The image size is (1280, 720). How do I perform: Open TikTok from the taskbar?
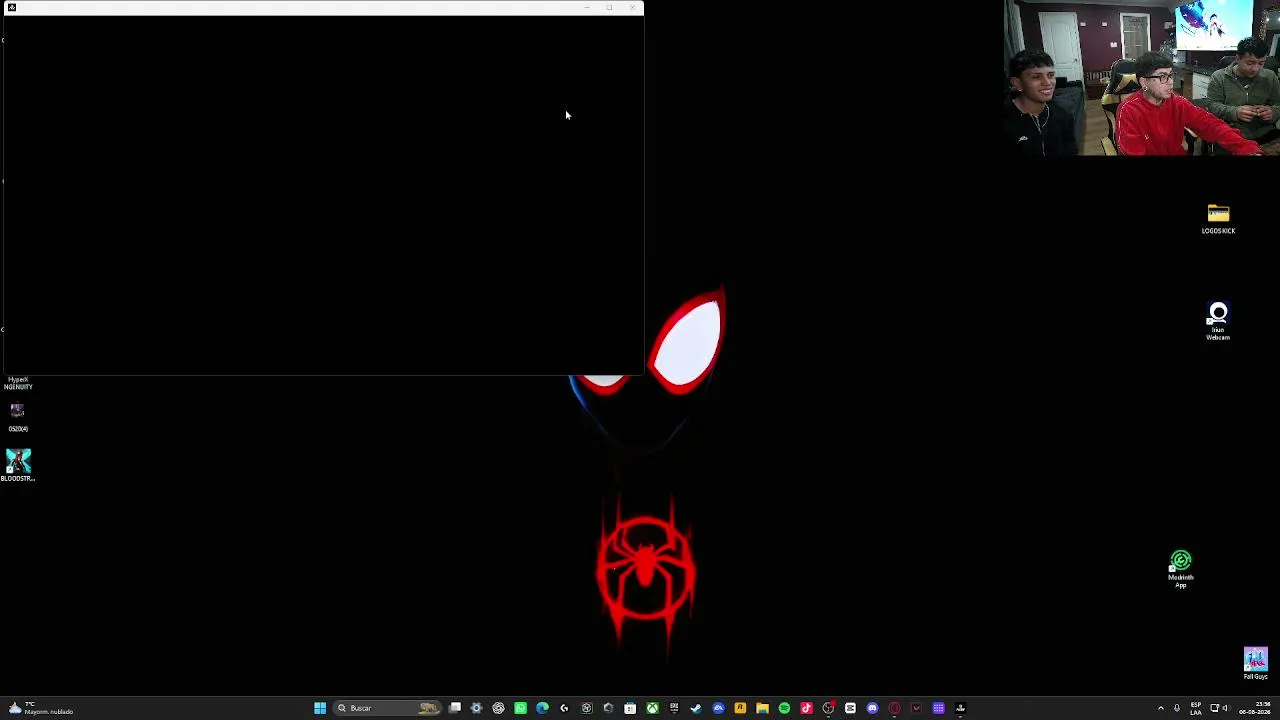pyautogui.click(x=806, y=708)
